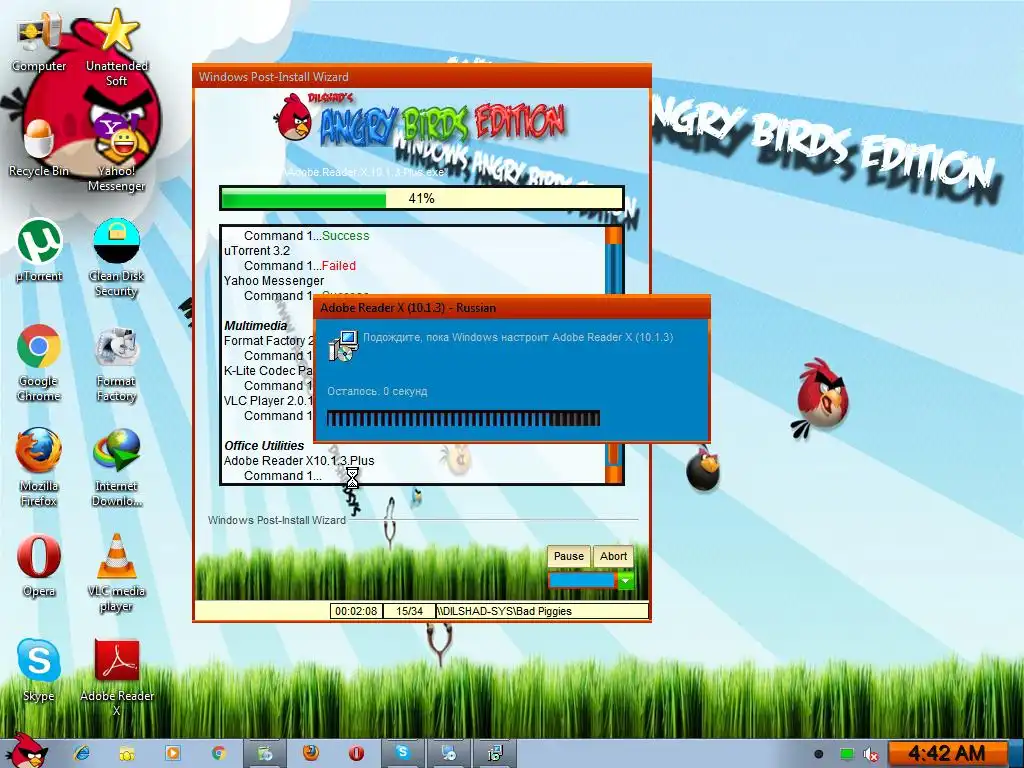Click the Angry Birds Start button
The height and width of the screenshot is (768, 1024).
point(27,751)
